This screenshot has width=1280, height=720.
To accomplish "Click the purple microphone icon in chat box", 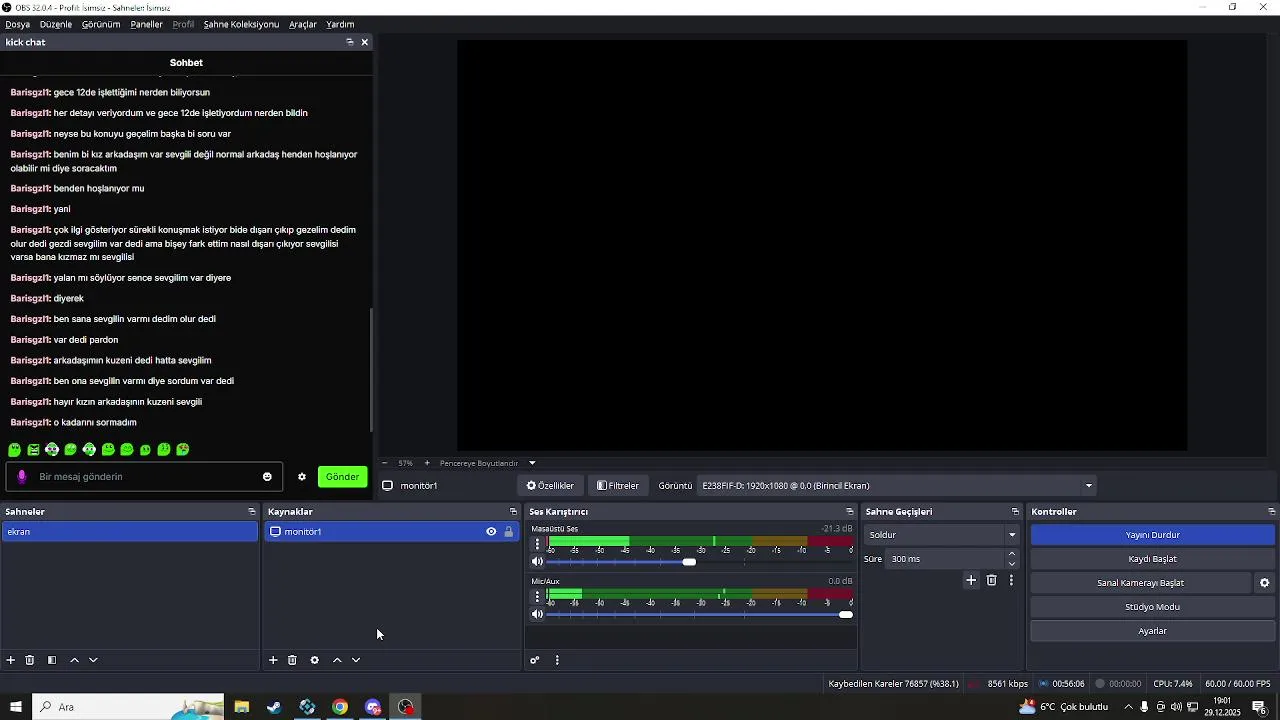I will coord(22,477).
